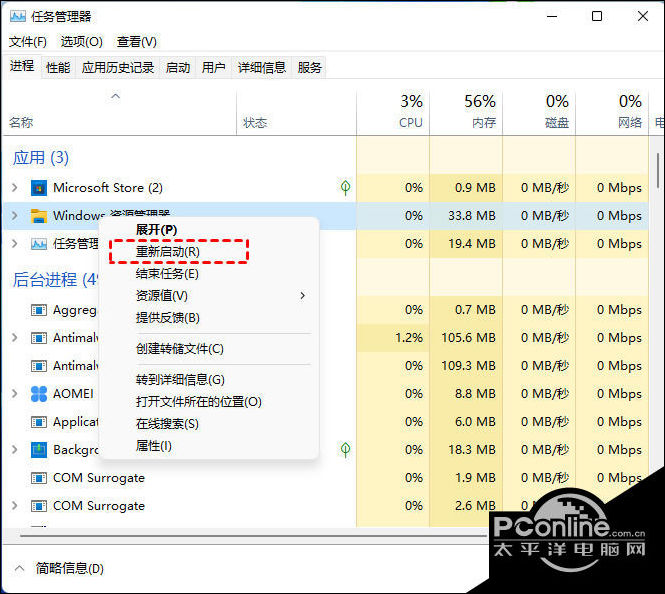Open the 启动 tab
Viewport: 665px width, 594px height.
(x=177, y=67)
